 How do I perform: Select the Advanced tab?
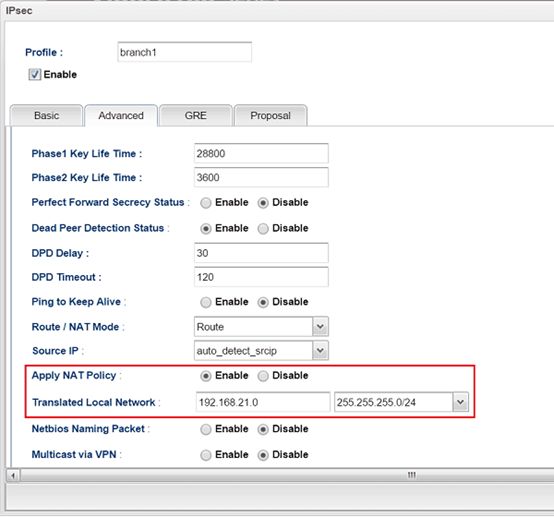pyautogui.click(x=121, y=116)
